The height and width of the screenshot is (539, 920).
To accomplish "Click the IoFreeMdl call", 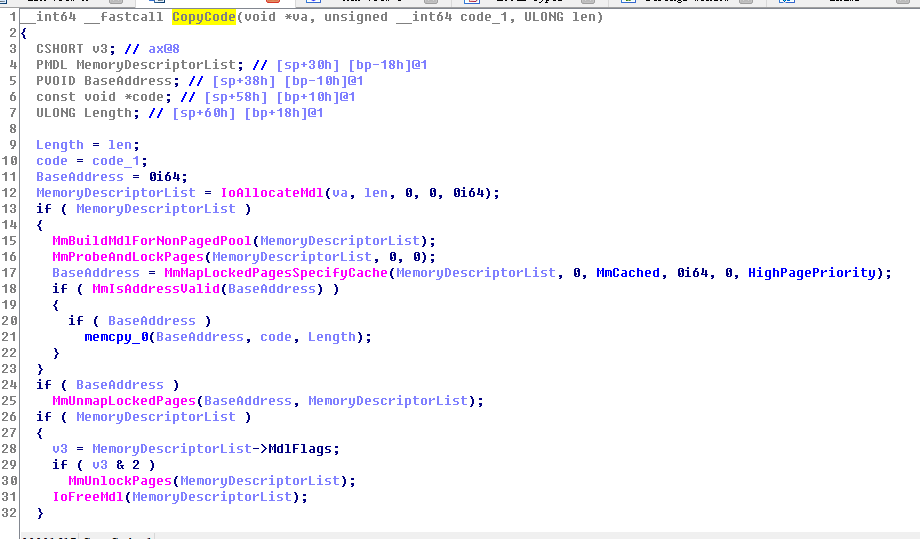I will click(x=87, y=497).
